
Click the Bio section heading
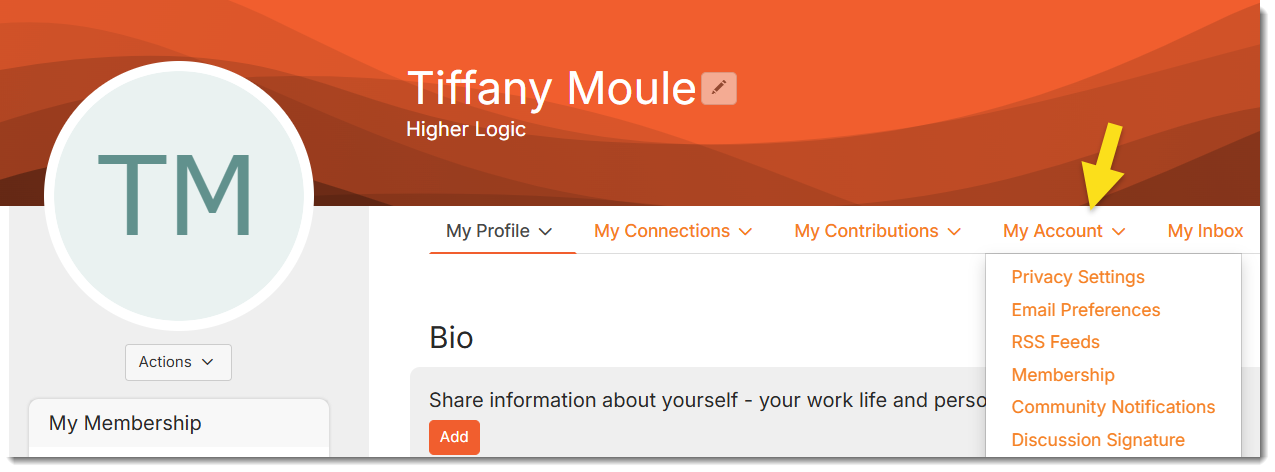[x=451, y=337]
